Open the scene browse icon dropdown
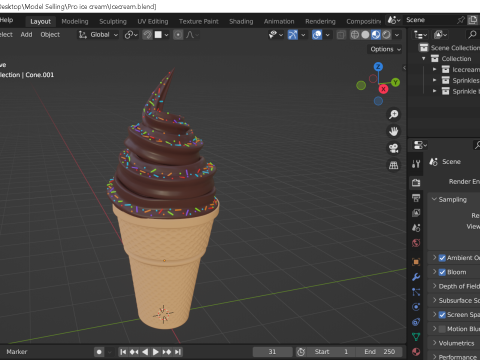480x360 pixels. click(394, 20)
